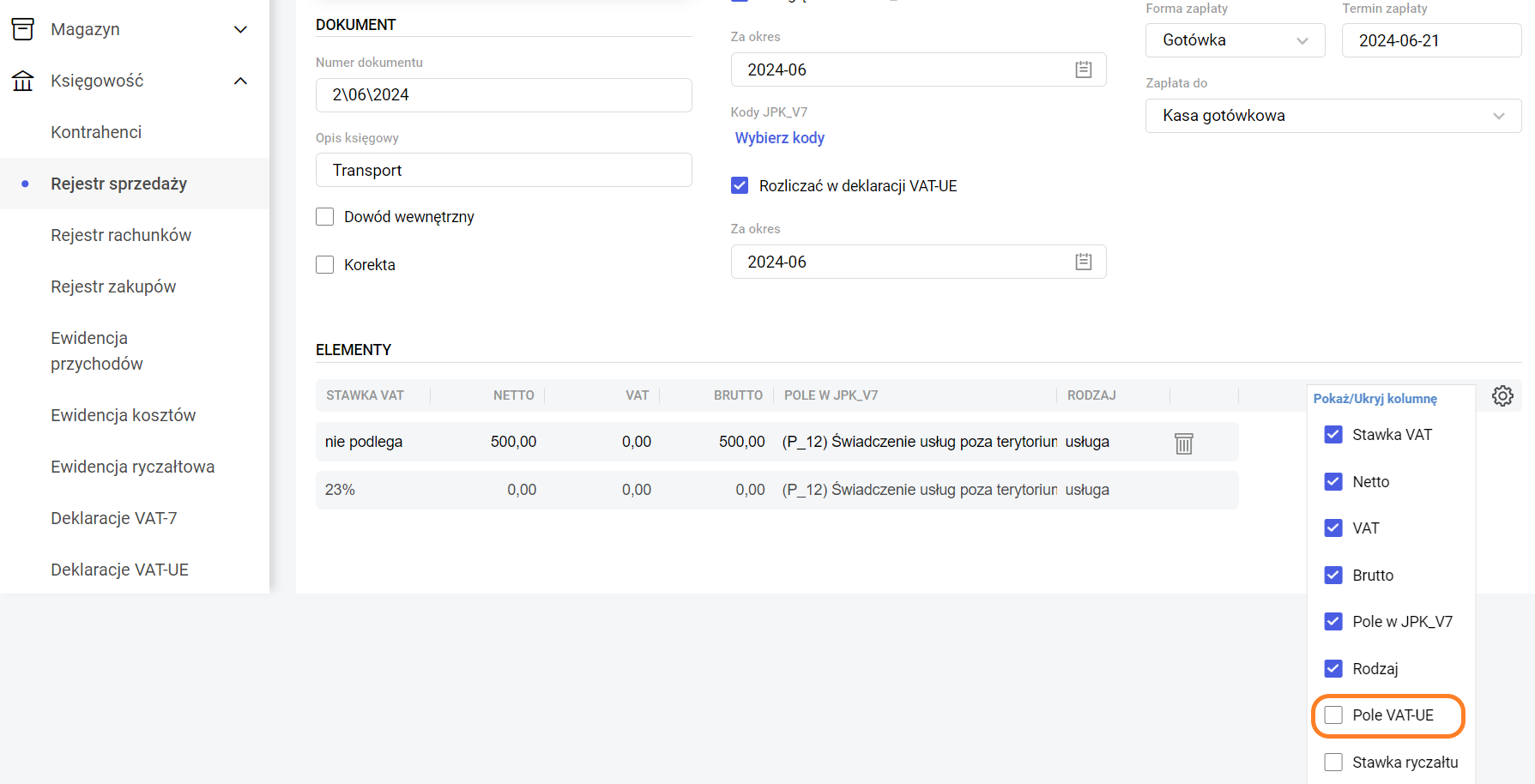Viewport: 1535px width, 784px height.
Task: Expand the Magazyn menu chevron
Action: [x=241, y=30]
